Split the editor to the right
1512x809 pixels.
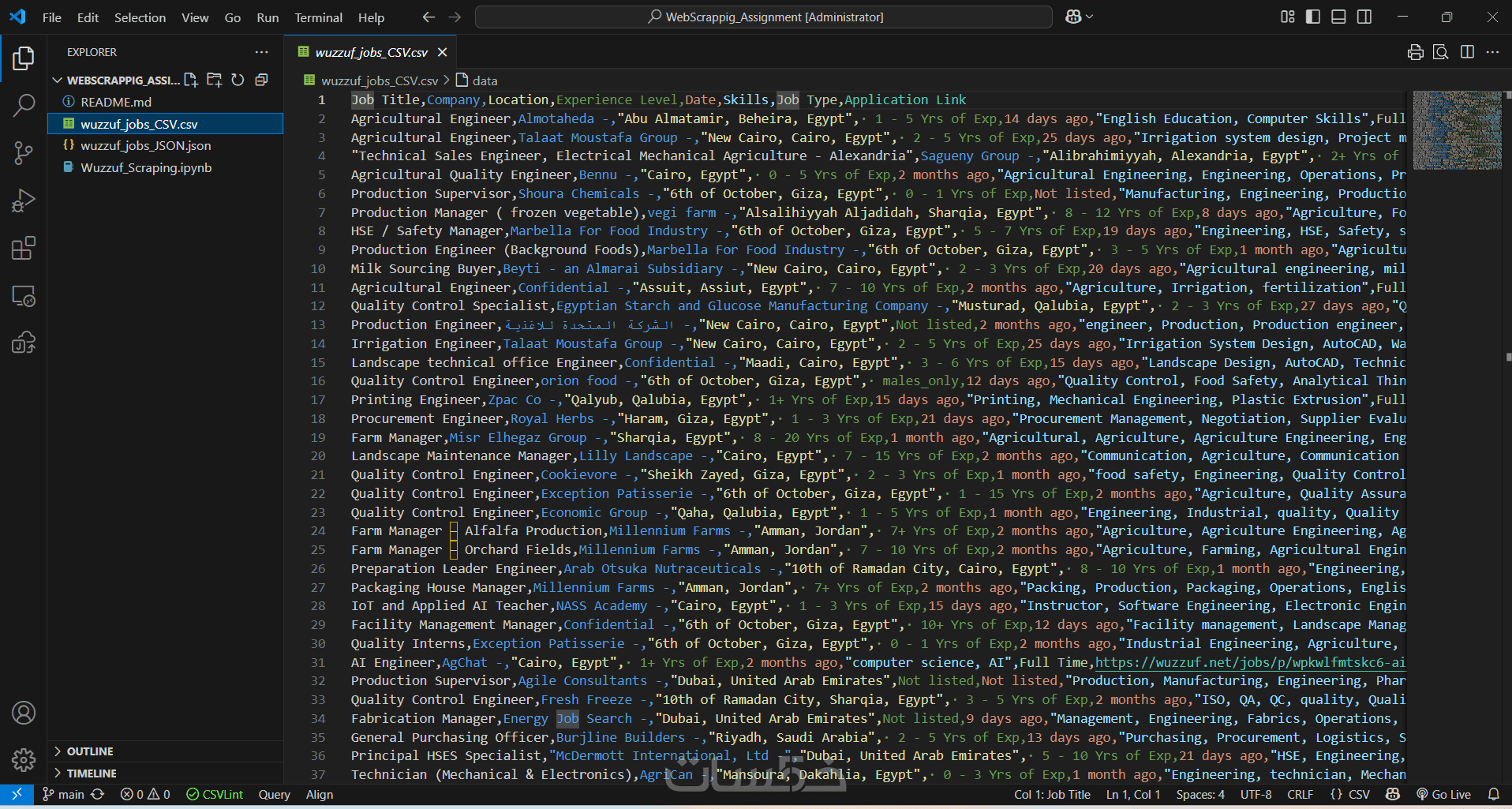[1467, 52]
